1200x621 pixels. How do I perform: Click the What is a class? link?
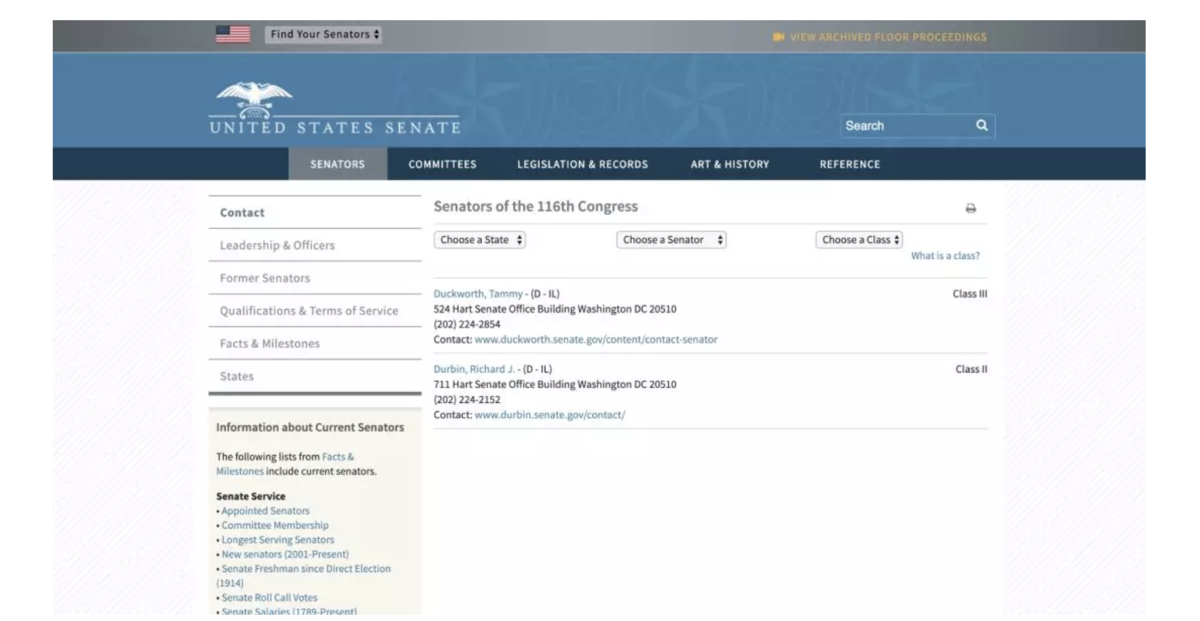pos(945,256)
